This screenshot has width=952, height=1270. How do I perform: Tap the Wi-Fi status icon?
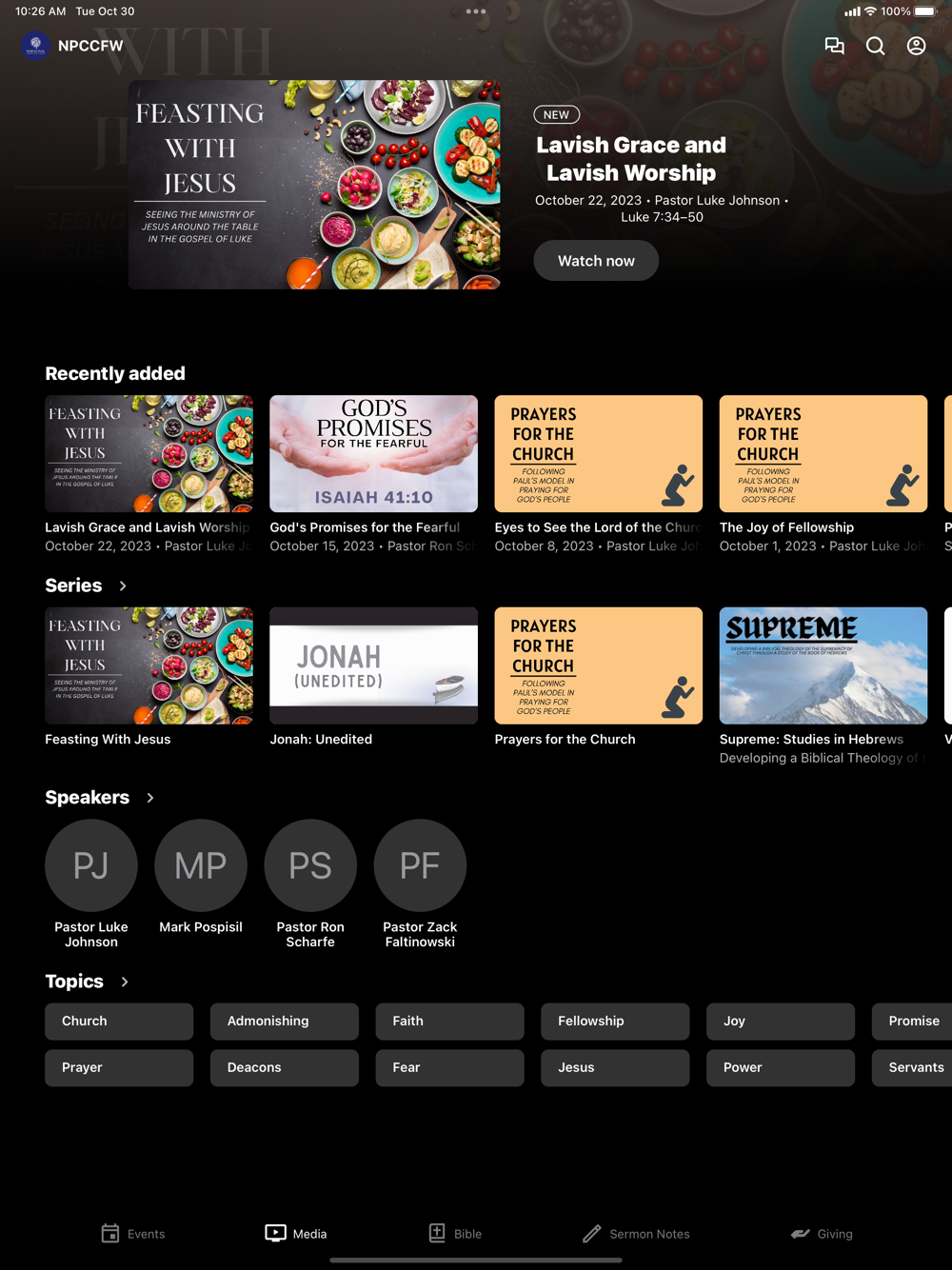tap(870, 11)
